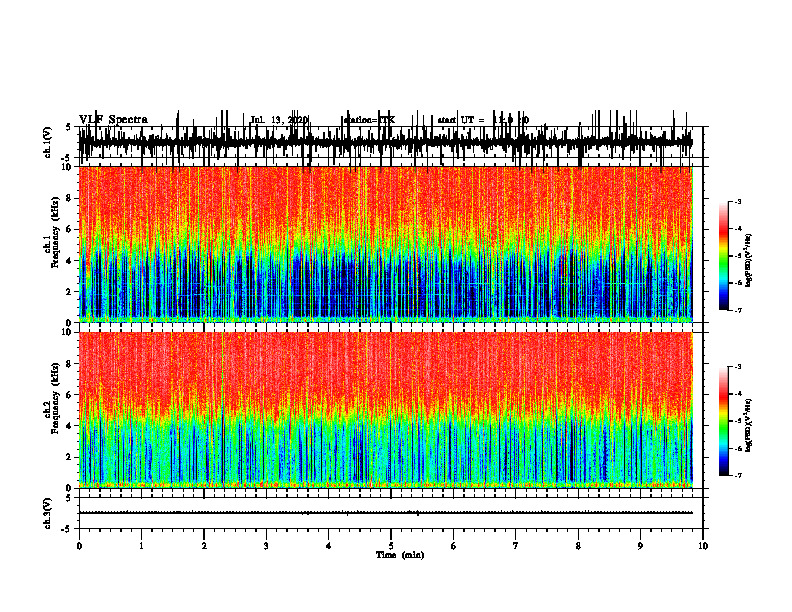The width and height of the screenshot is (792, 612).
Task: Click the '9' tick on the time axis
Action: pyautogui.click(x=640, y=546)
